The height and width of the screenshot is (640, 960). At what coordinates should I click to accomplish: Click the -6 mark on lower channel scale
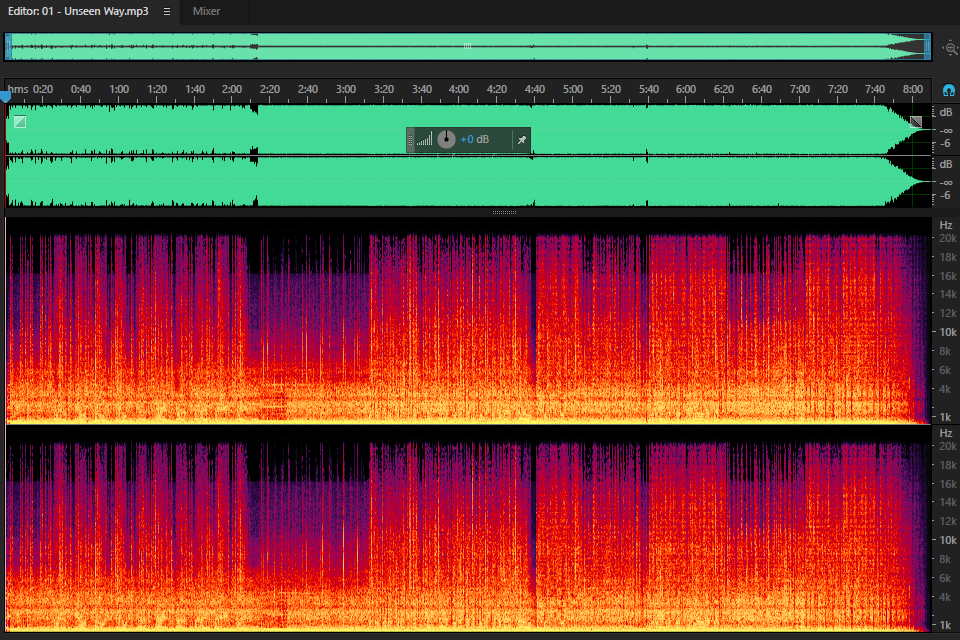tap(946, 195)
